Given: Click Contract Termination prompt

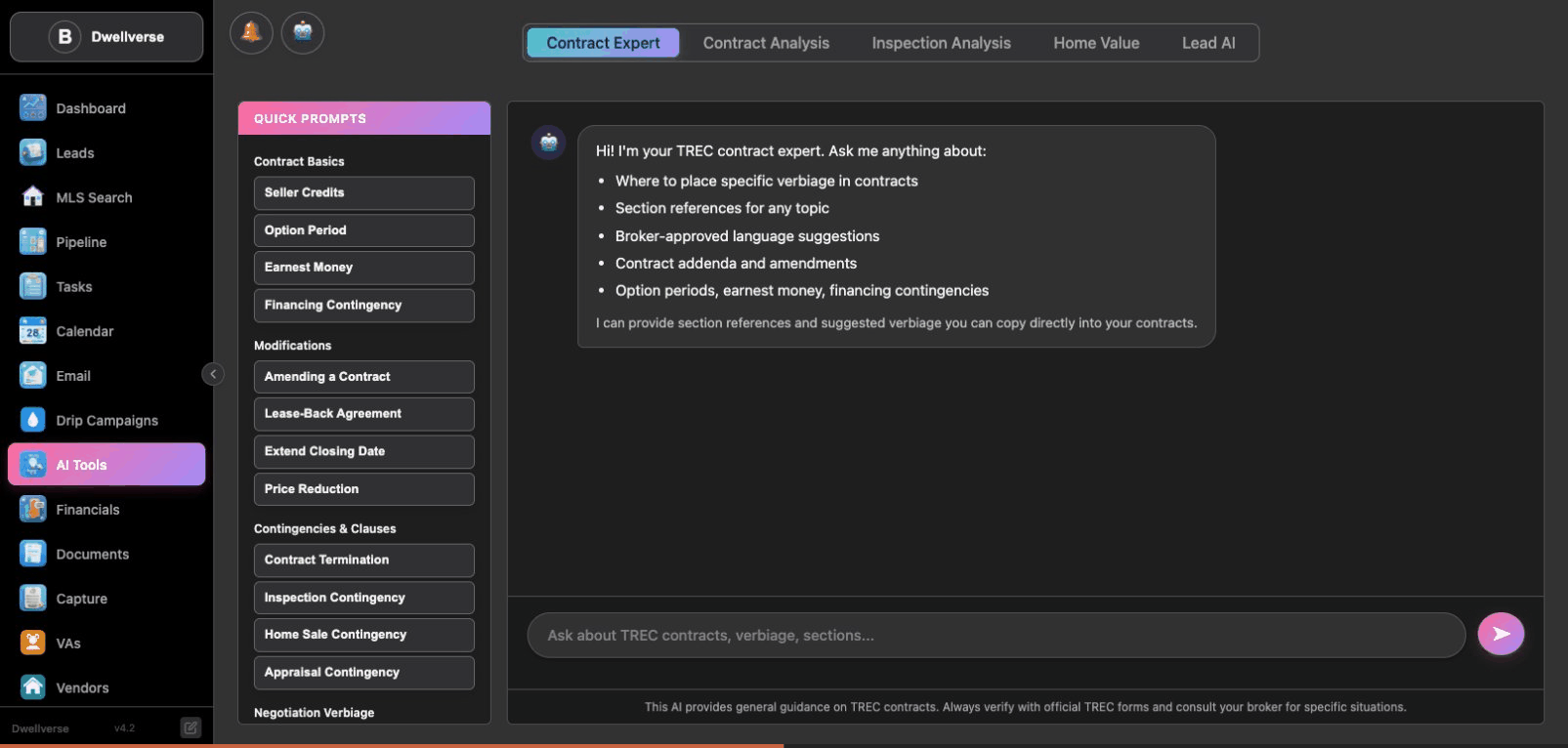Looking at the screenshot, I should pos(363,561).
